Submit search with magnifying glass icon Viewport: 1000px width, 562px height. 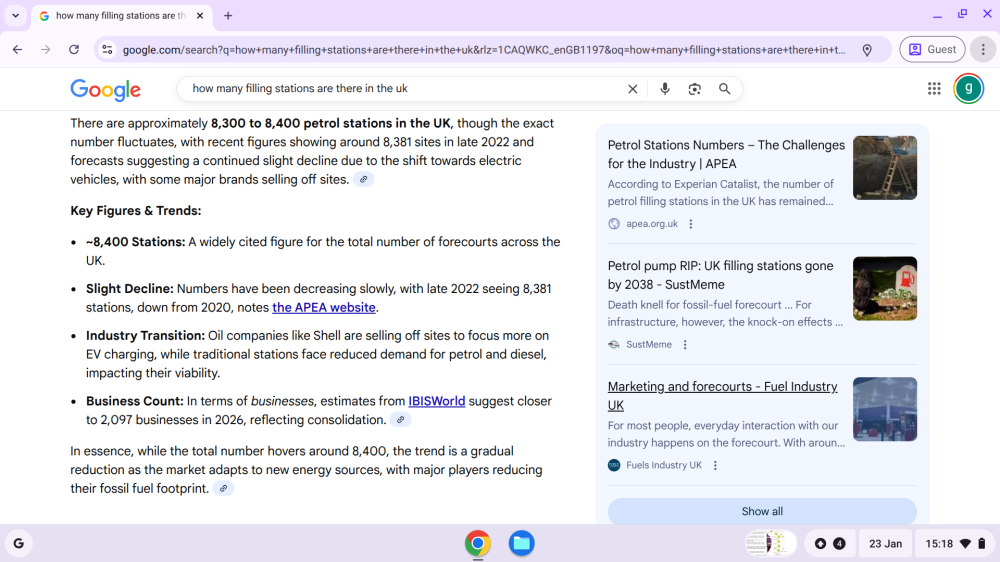point(724,89)
